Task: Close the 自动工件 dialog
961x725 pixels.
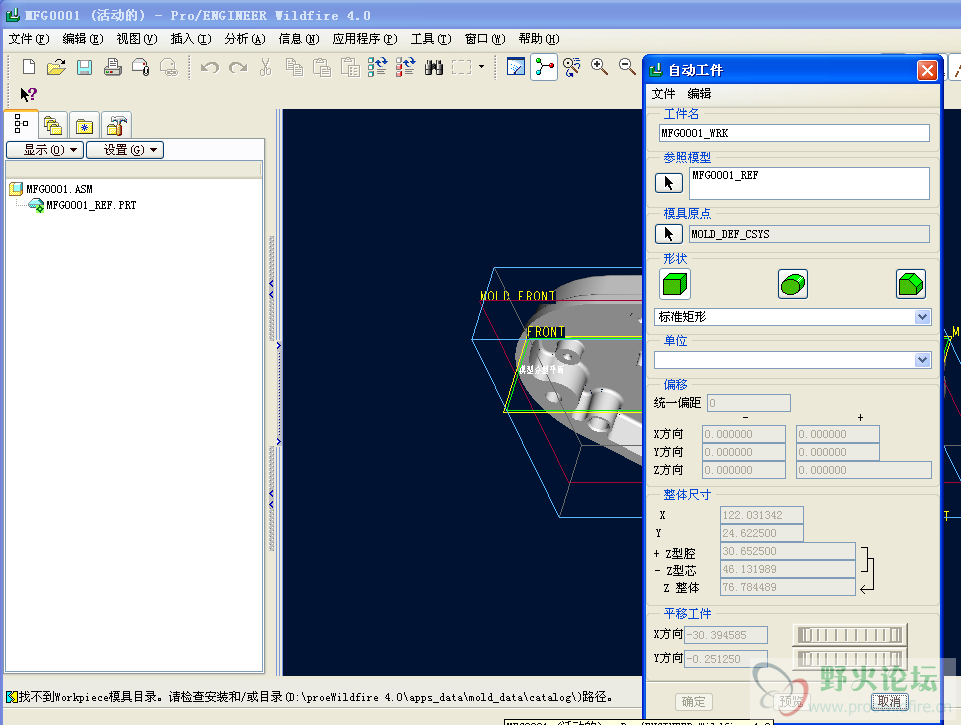Action: tap(927, 70)
